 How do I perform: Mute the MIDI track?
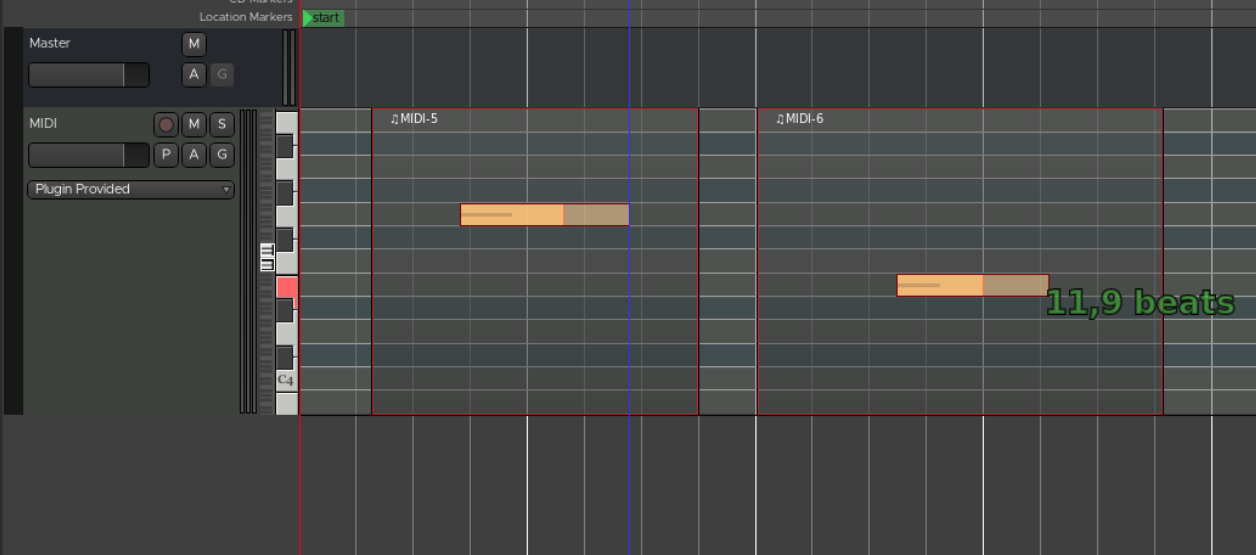[x=194, y=125]
